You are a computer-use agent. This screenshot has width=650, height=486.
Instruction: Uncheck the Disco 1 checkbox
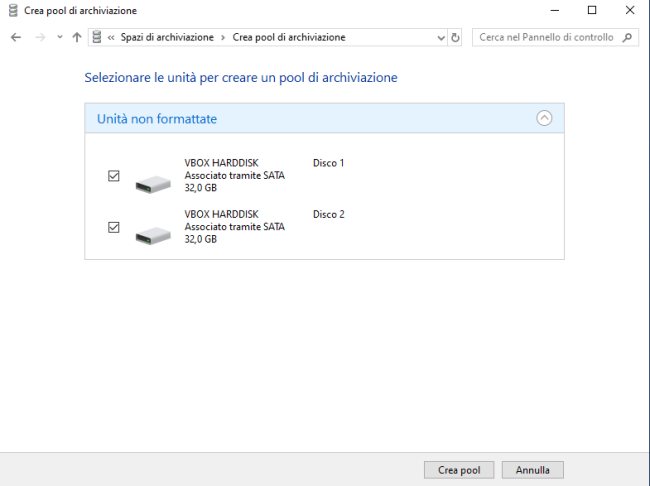pos(114,176)
